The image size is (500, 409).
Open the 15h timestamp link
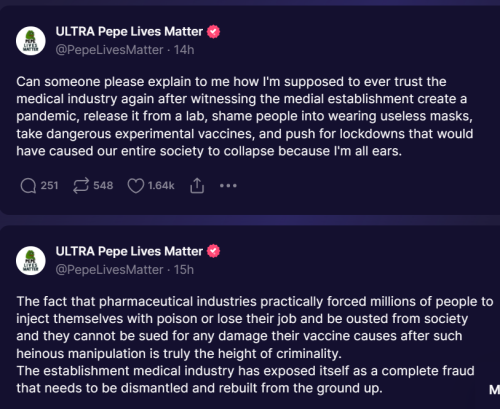click(x=184, y=270)
